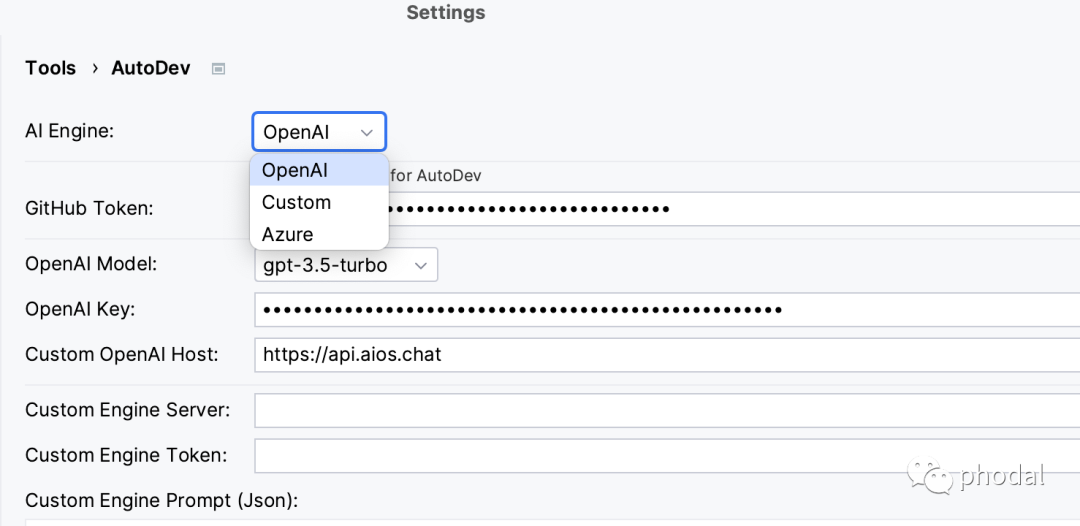The image size is (1080, 526).
Task: Click the Settings window title
Action: pos(446,13)
